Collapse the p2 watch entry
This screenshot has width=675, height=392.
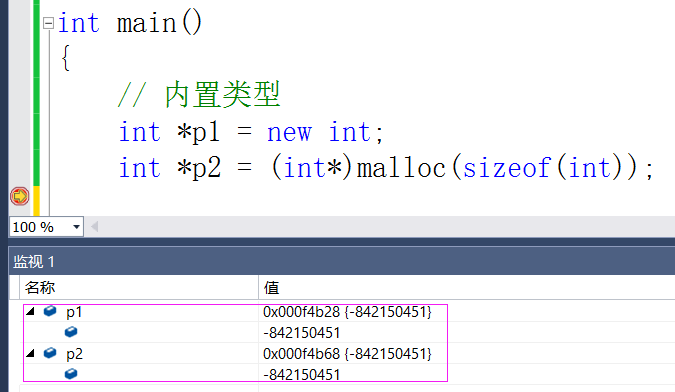[30, 354]
